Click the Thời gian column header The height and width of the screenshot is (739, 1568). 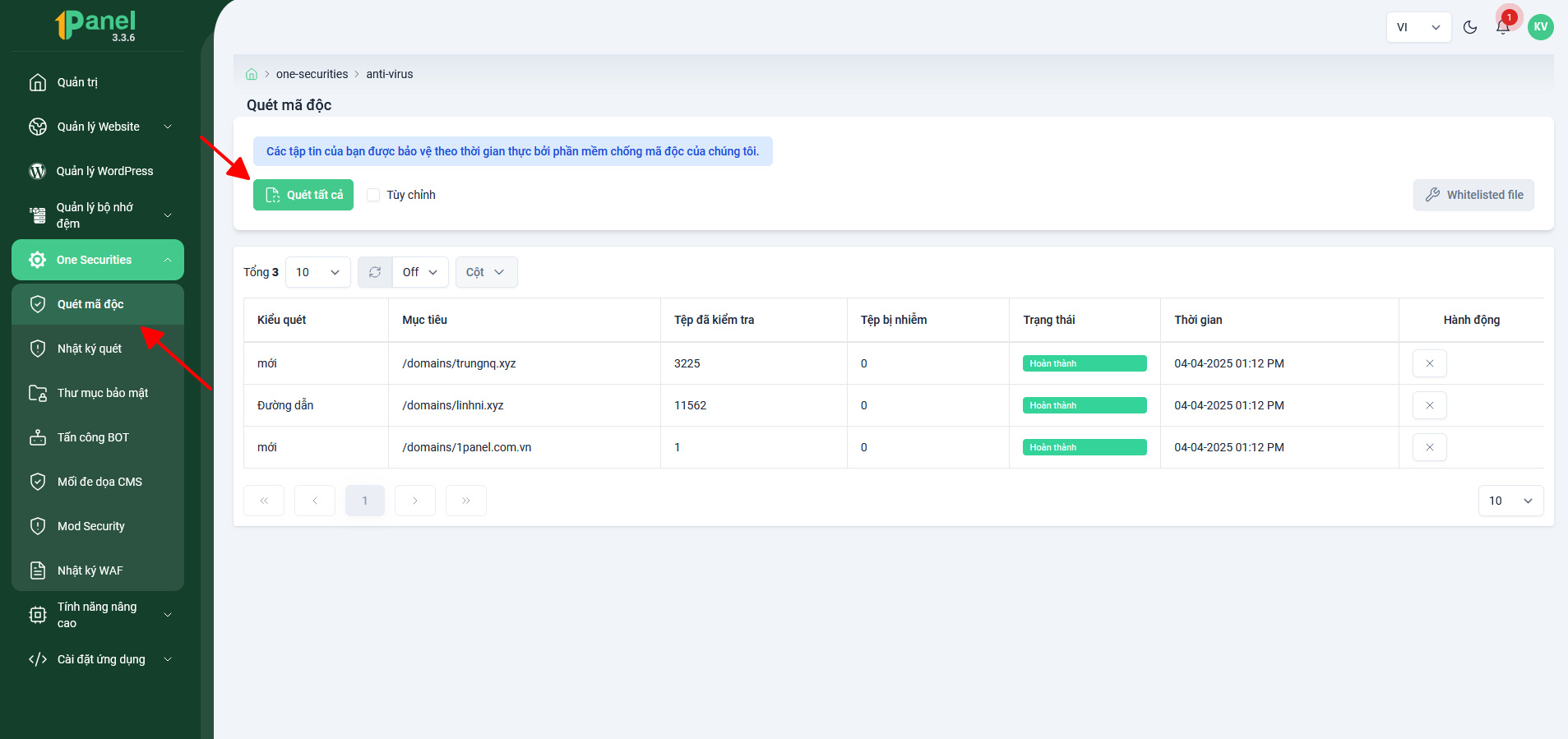point(1279,320)
